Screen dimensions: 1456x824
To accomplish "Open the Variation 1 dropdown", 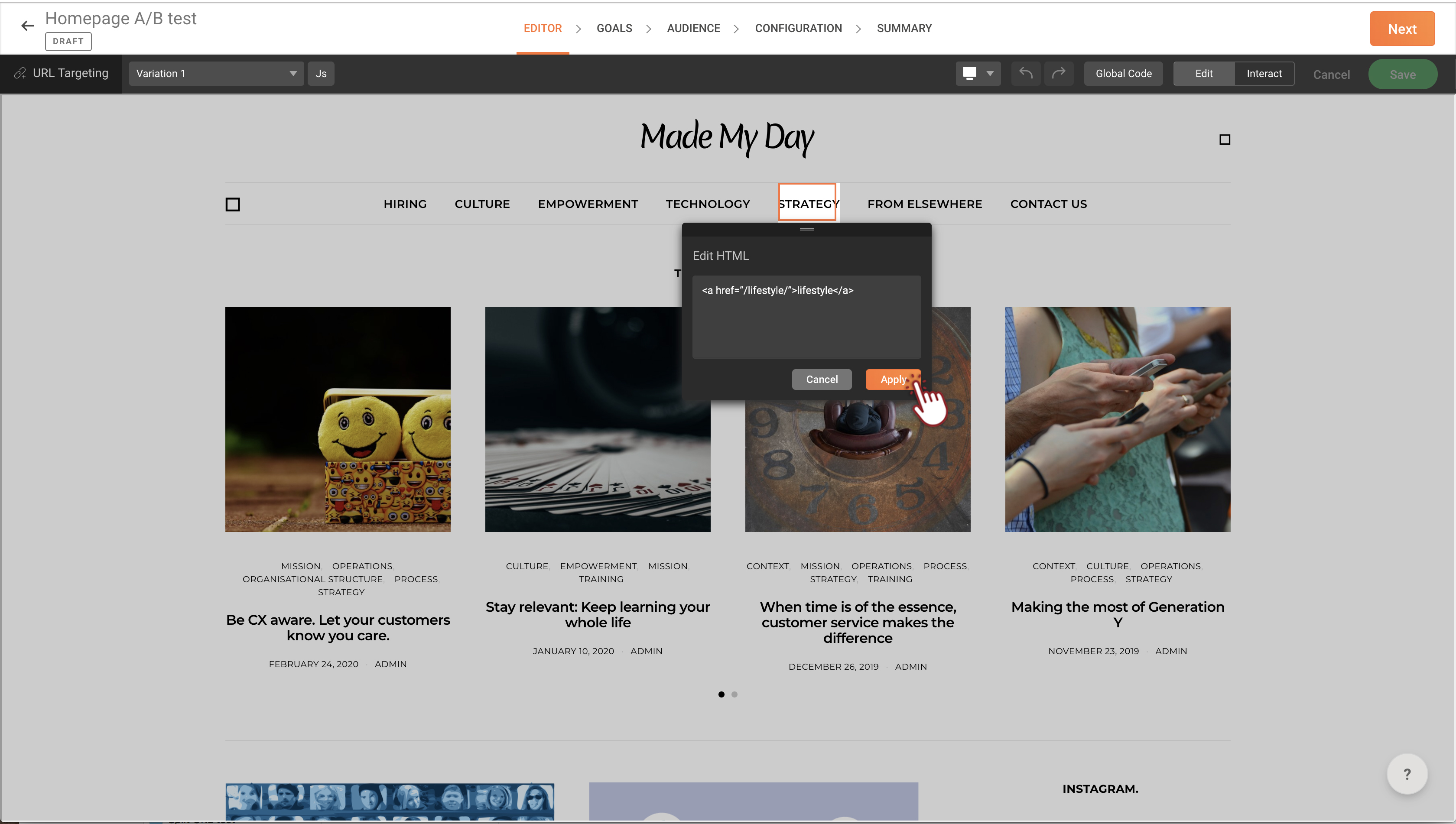I will [x=216, y=74].
